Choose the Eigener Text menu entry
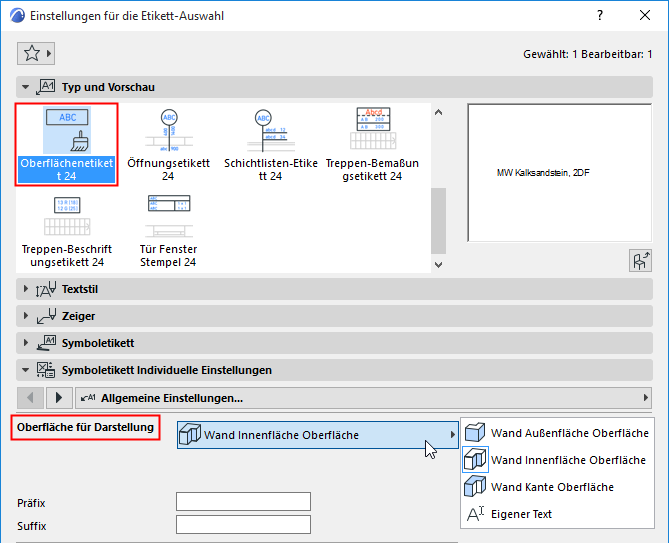 (x=557, y=514)
